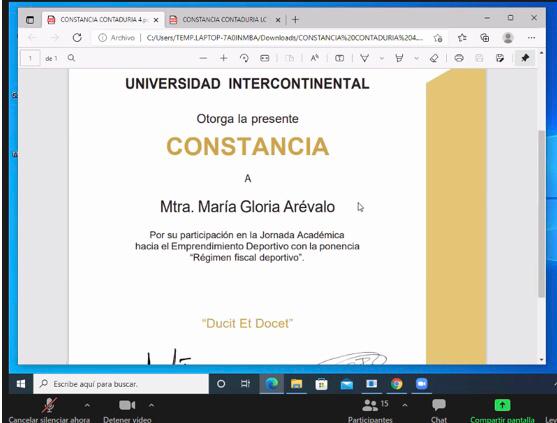Expand participants options arrow in Zoom
The image size is (557, 423).
point(405,405)
